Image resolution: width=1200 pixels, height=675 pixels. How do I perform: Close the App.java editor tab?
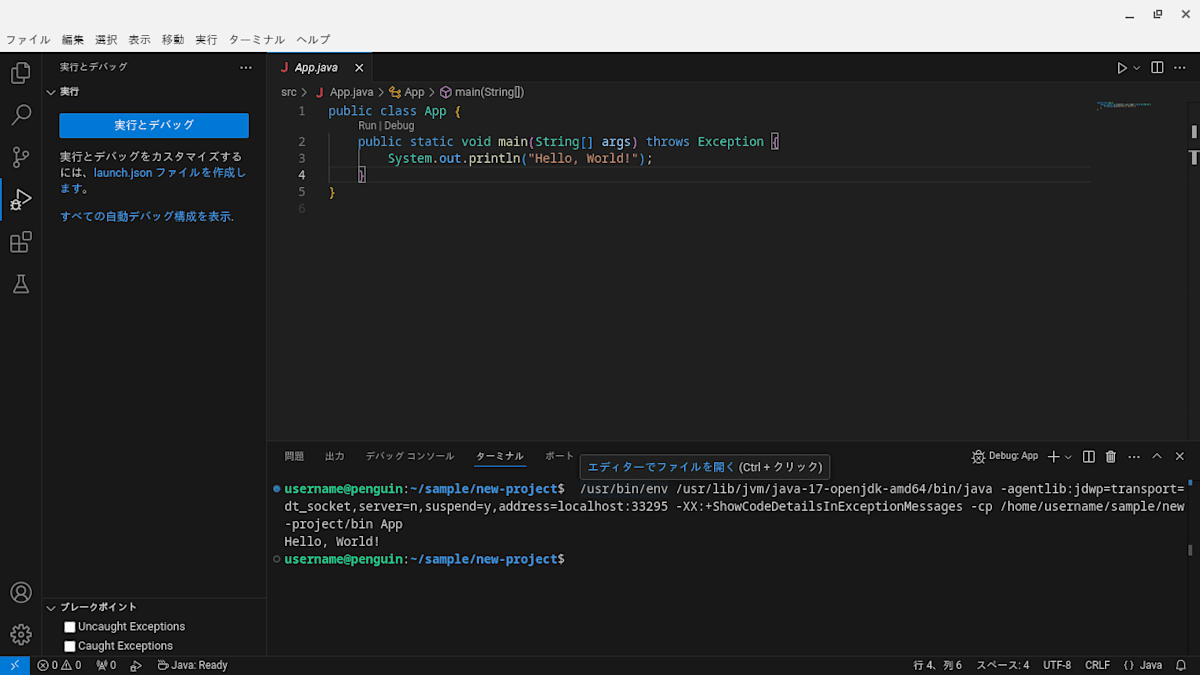pyautogui.click(x=359, y=68)
